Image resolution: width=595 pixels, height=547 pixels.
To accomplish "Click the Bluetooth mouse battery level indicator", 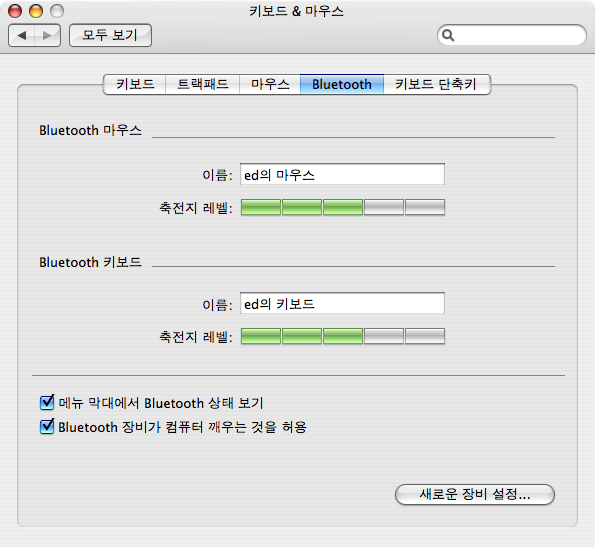I will [343, 207].
